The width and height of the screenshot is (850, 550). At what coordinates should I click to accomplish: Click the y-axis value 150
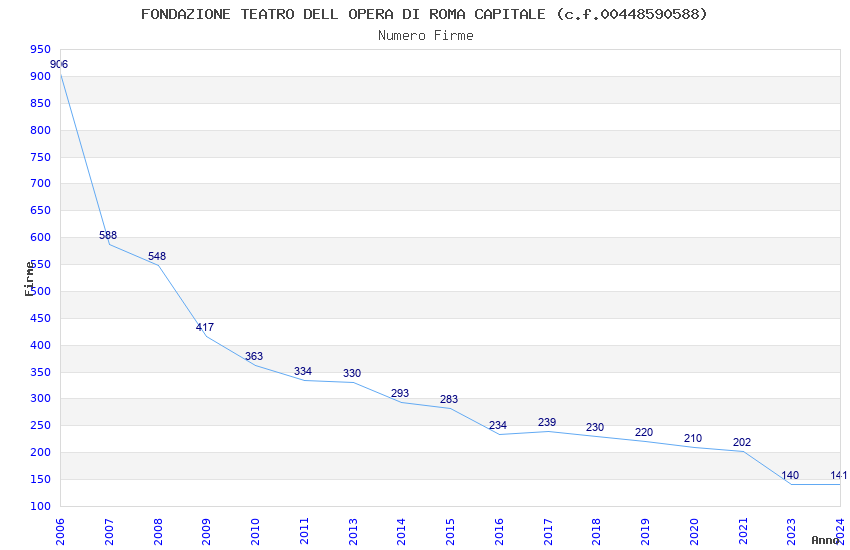coord(41,480)
